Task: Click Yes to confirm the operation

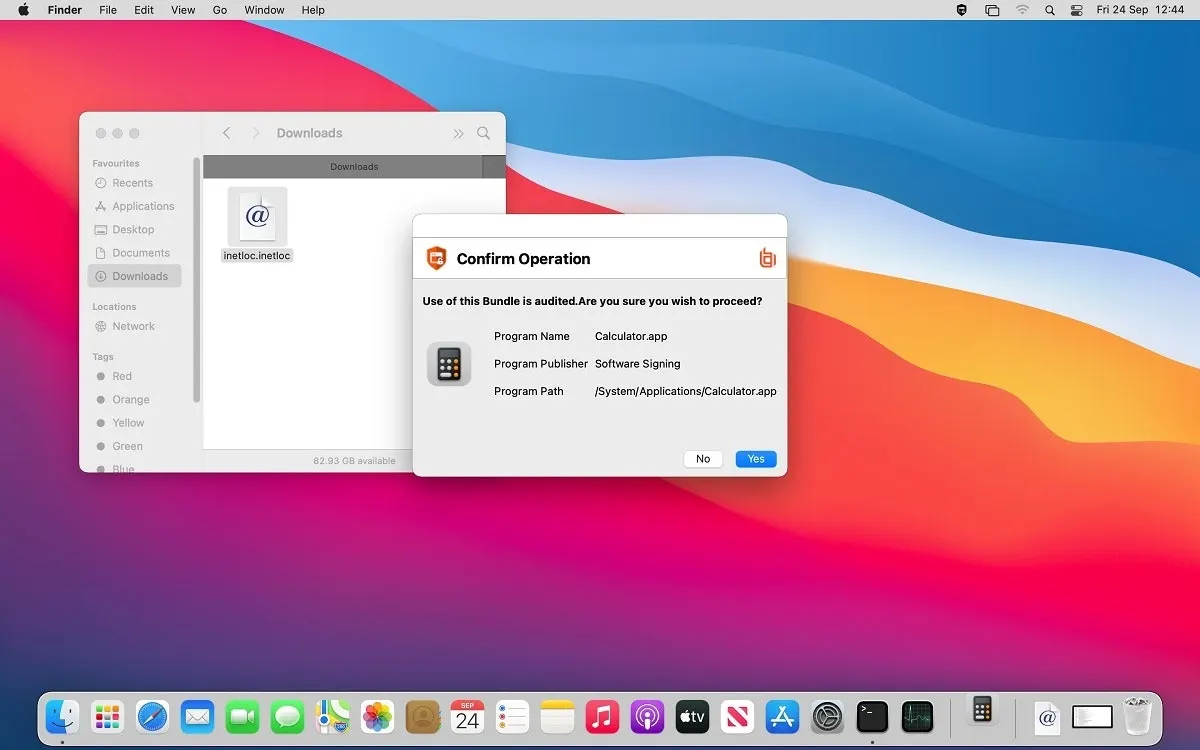Action: tap(756, 459)
